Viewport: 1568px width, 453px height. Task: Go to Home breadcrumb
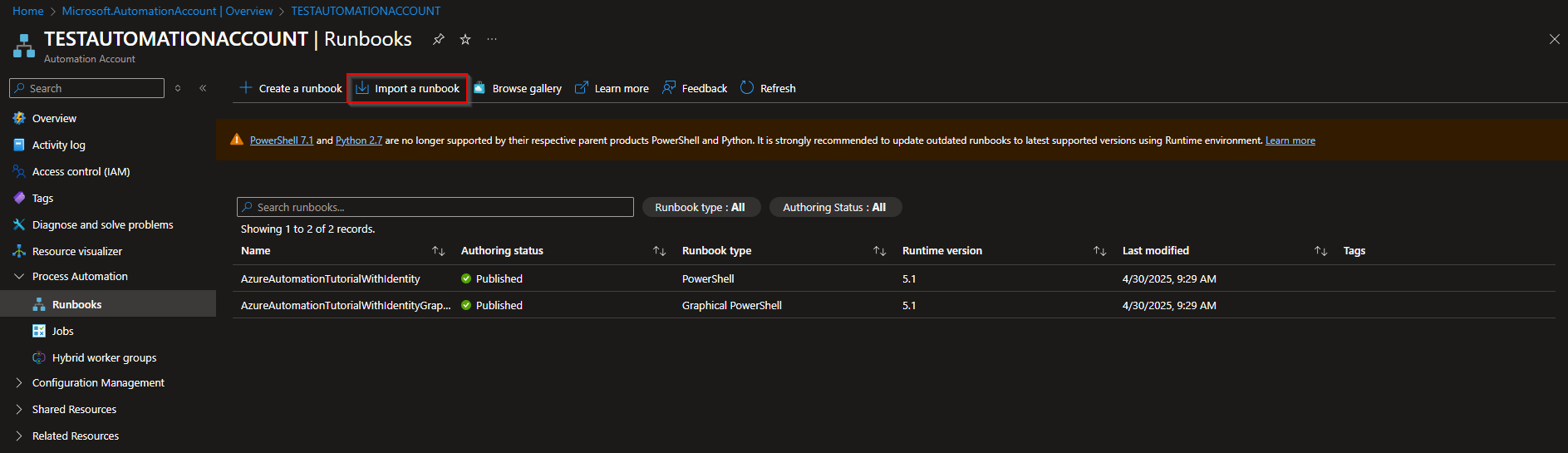click(28, 11)
